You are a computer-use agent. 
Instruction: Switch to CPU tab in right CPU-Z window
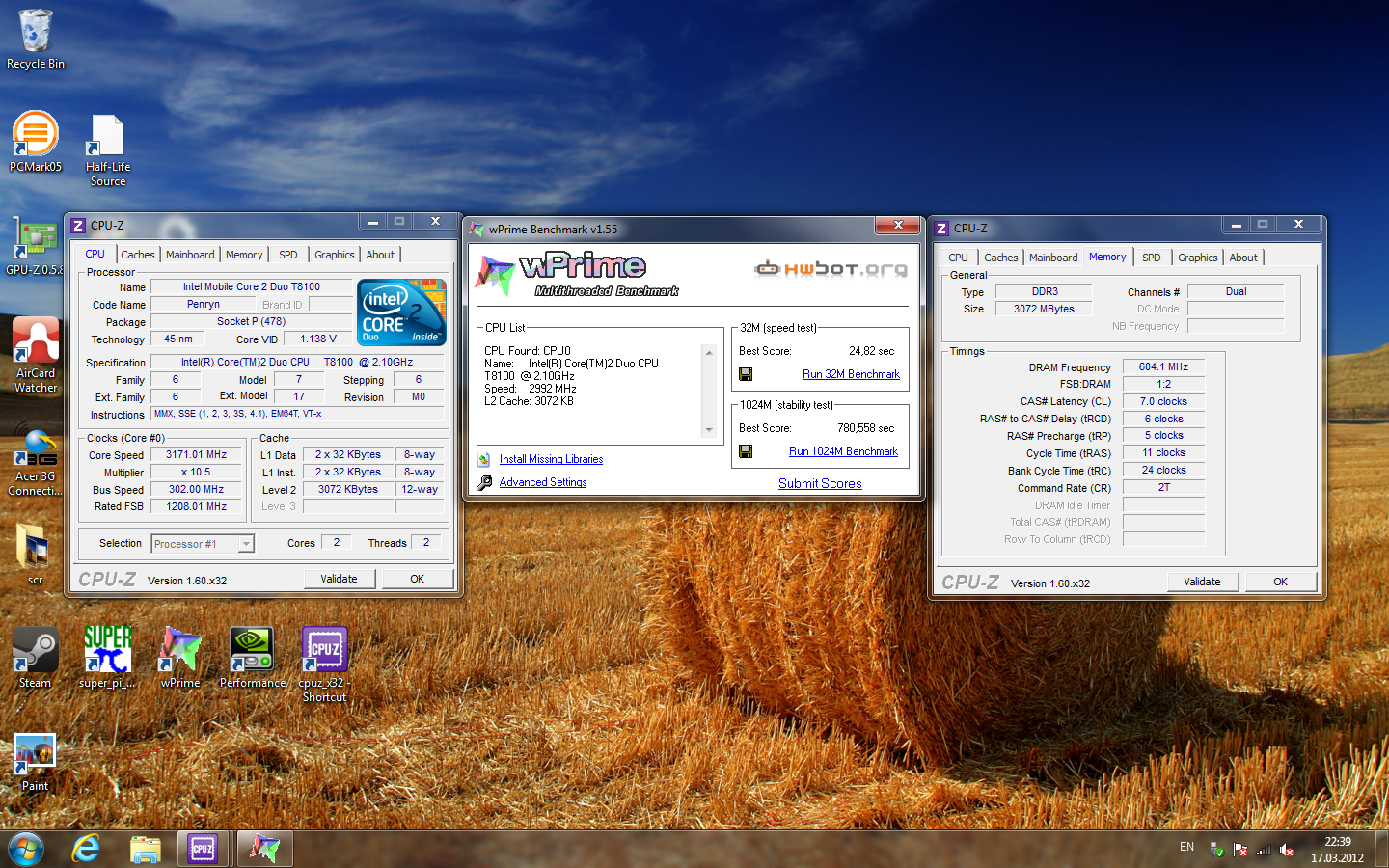point(958,258)
